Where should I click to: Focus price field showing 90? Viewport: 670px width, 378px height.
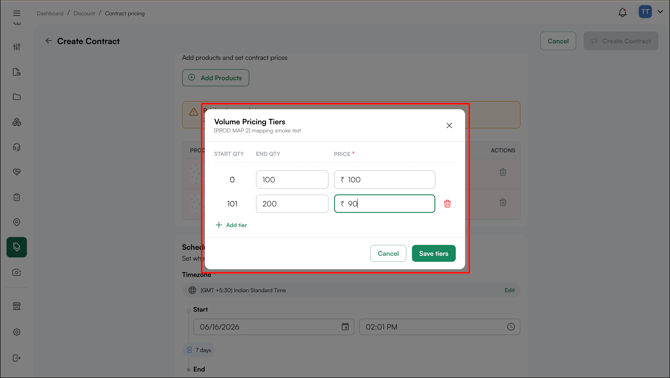click(385, 204)
